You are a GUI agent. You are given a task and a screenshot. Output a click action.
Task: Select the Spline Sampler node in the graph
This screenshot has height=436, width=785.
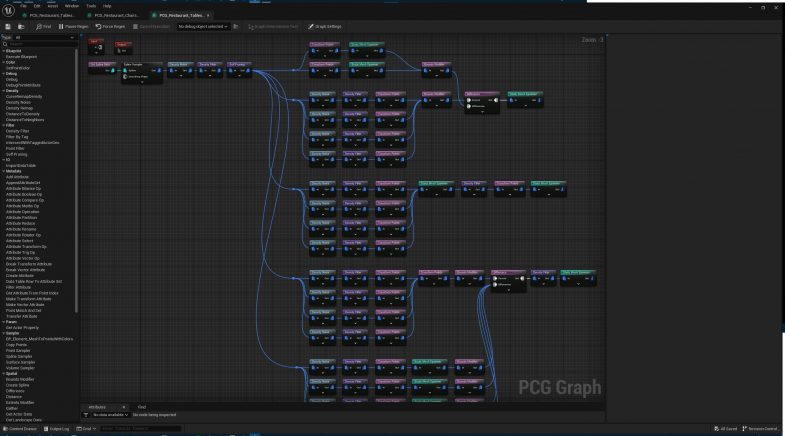click(142, 72)
